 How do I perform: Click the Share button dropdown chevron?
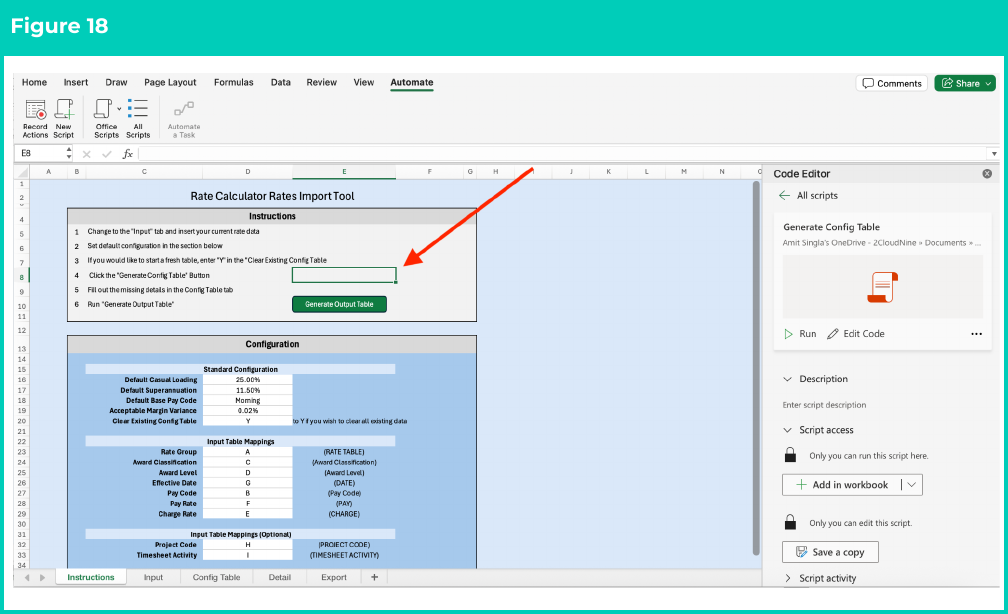coord(988,84)
